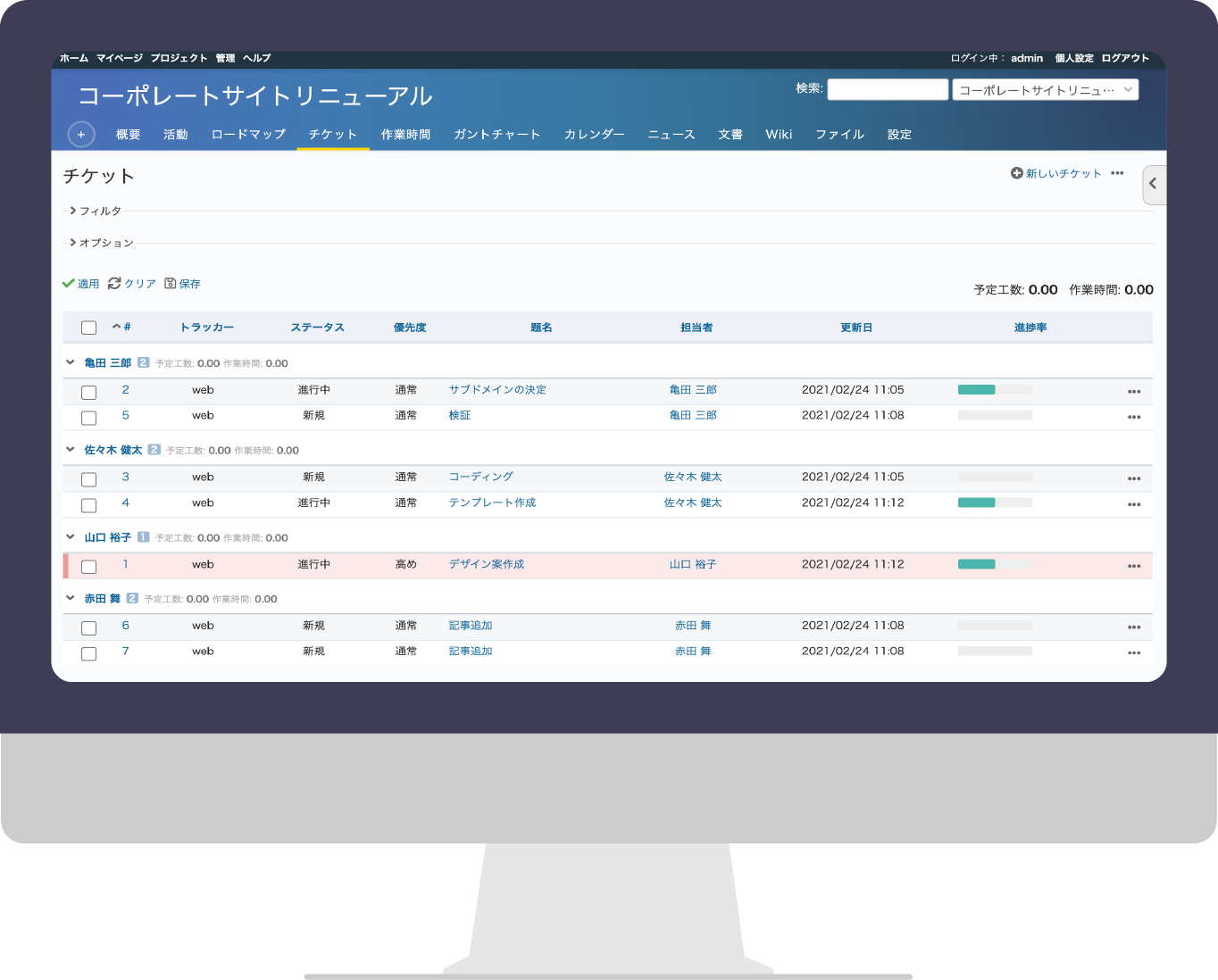The width and height of the screenshot is (1218, 980).
Task: Click the 個人設定 link
Action: [1074, 58]
